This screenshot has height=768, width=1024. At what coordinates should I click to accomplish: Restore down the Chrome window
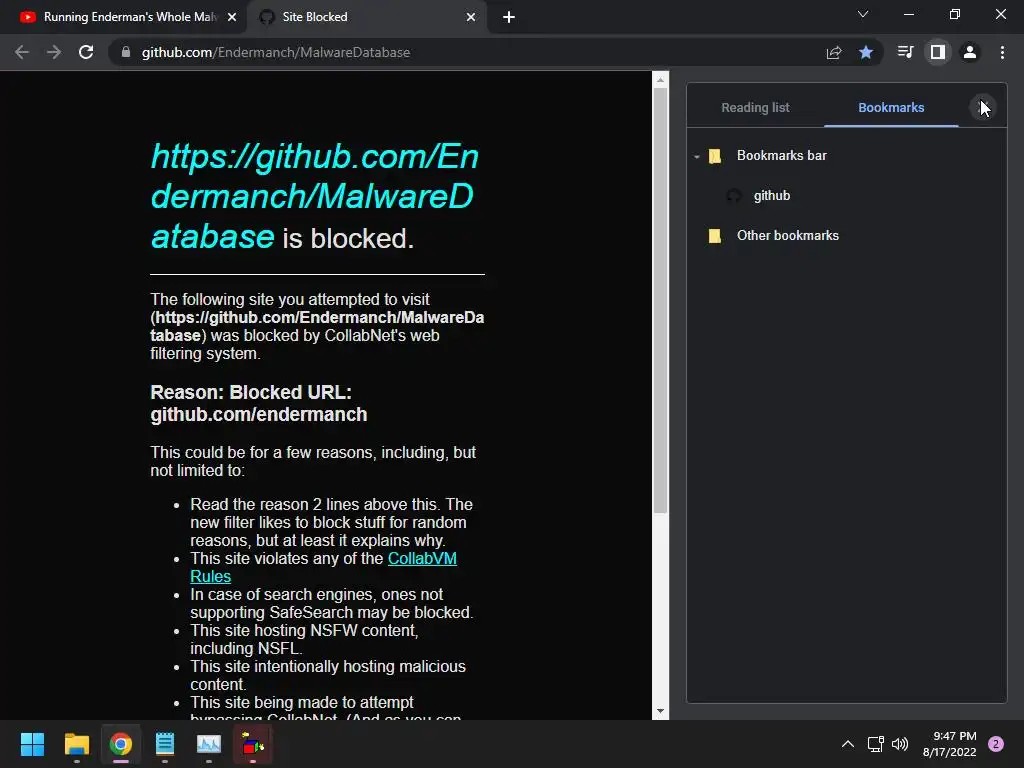tap(955, 14)
